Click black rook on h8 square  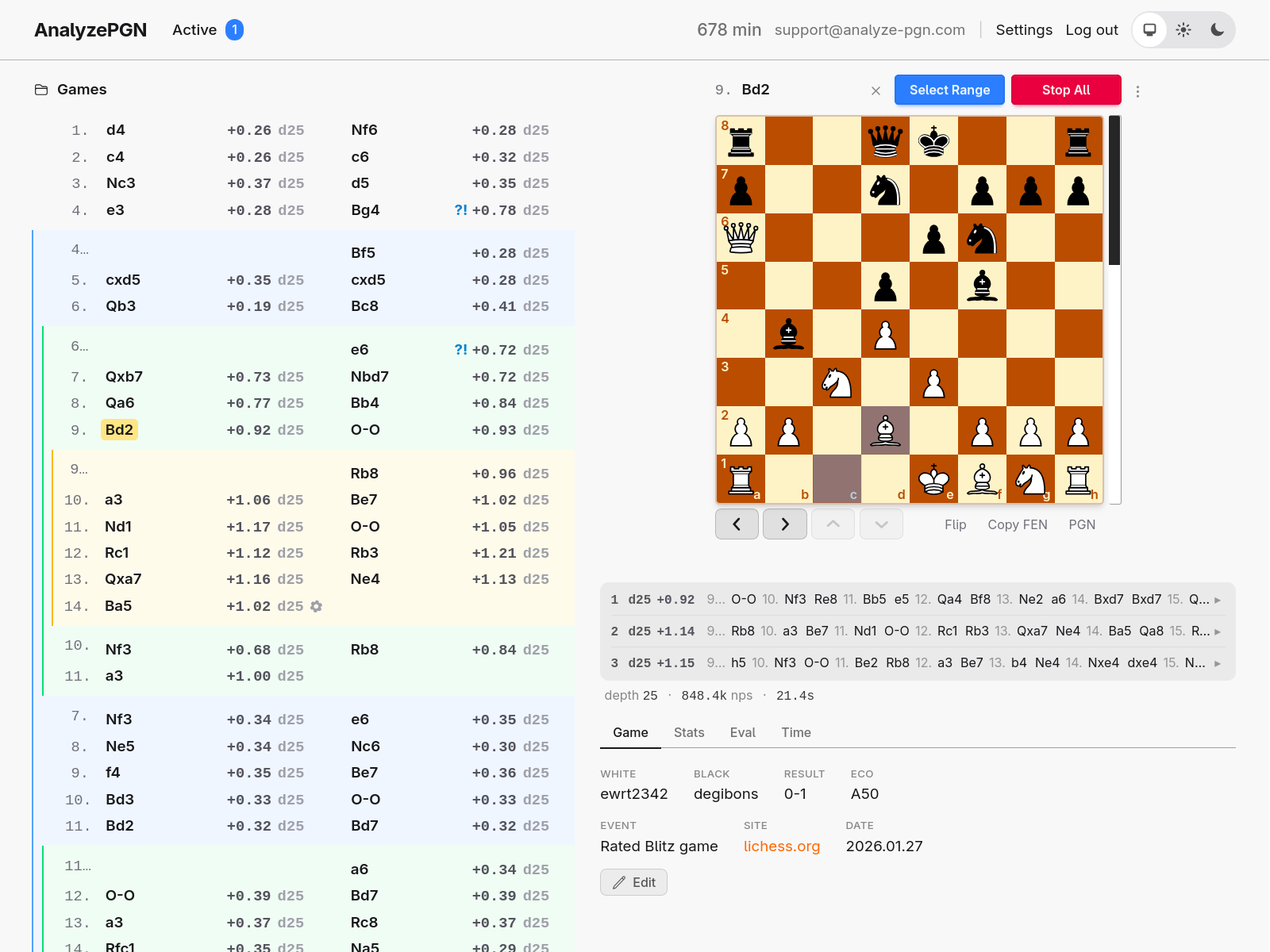[1079, 140]
